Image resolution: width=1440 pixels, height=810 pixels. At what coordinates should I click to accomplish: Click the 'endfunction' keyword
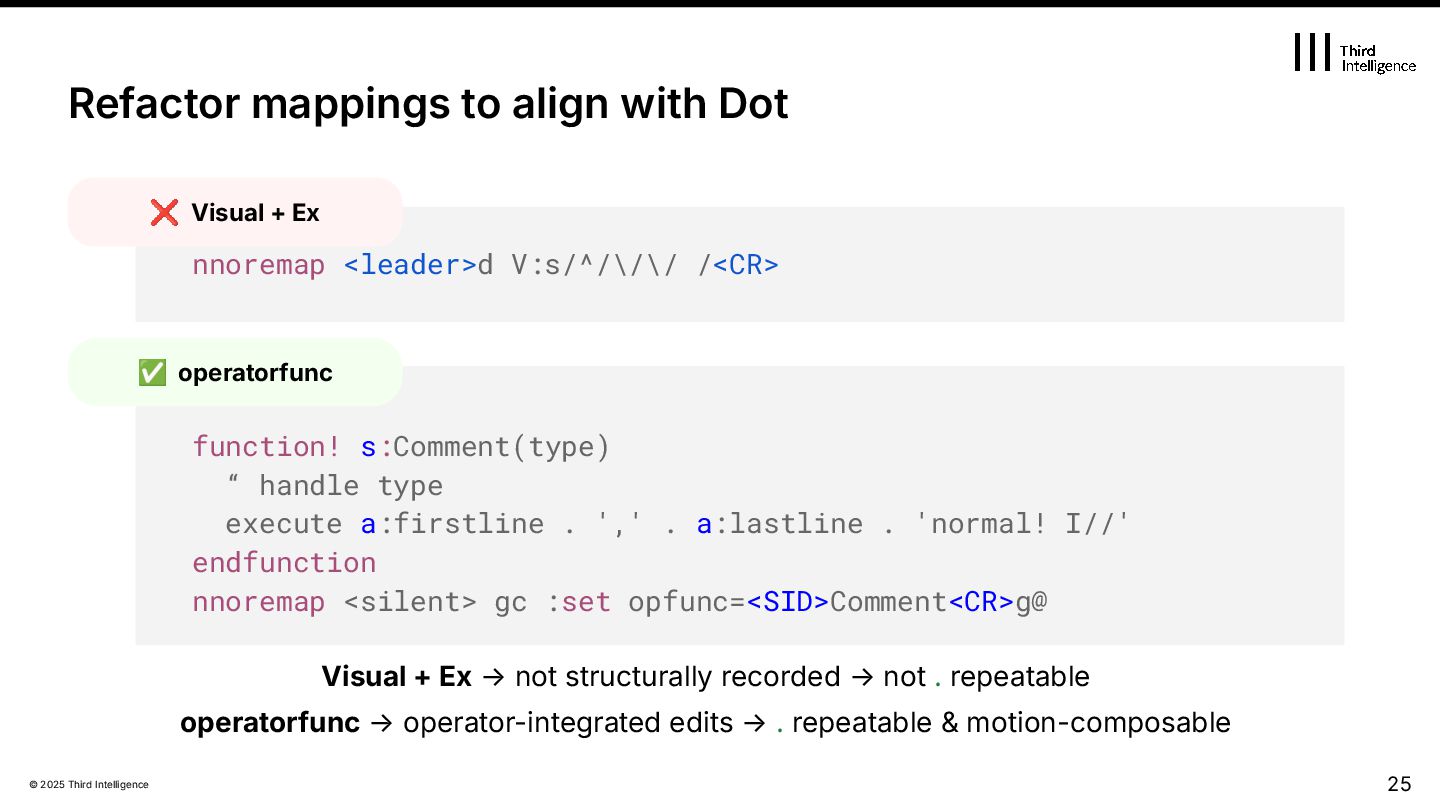[284, 562]
